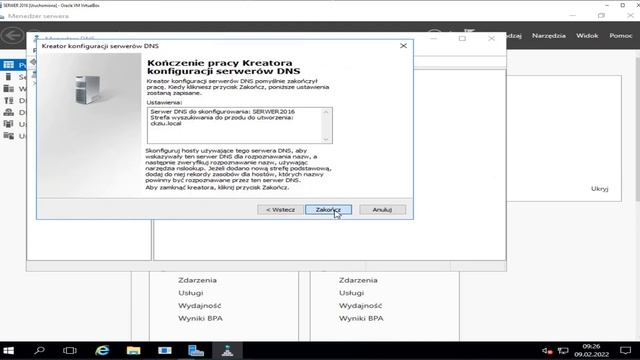Open Wydajność in the left tile
Screen dimensions: 640x360
point(200,305)
